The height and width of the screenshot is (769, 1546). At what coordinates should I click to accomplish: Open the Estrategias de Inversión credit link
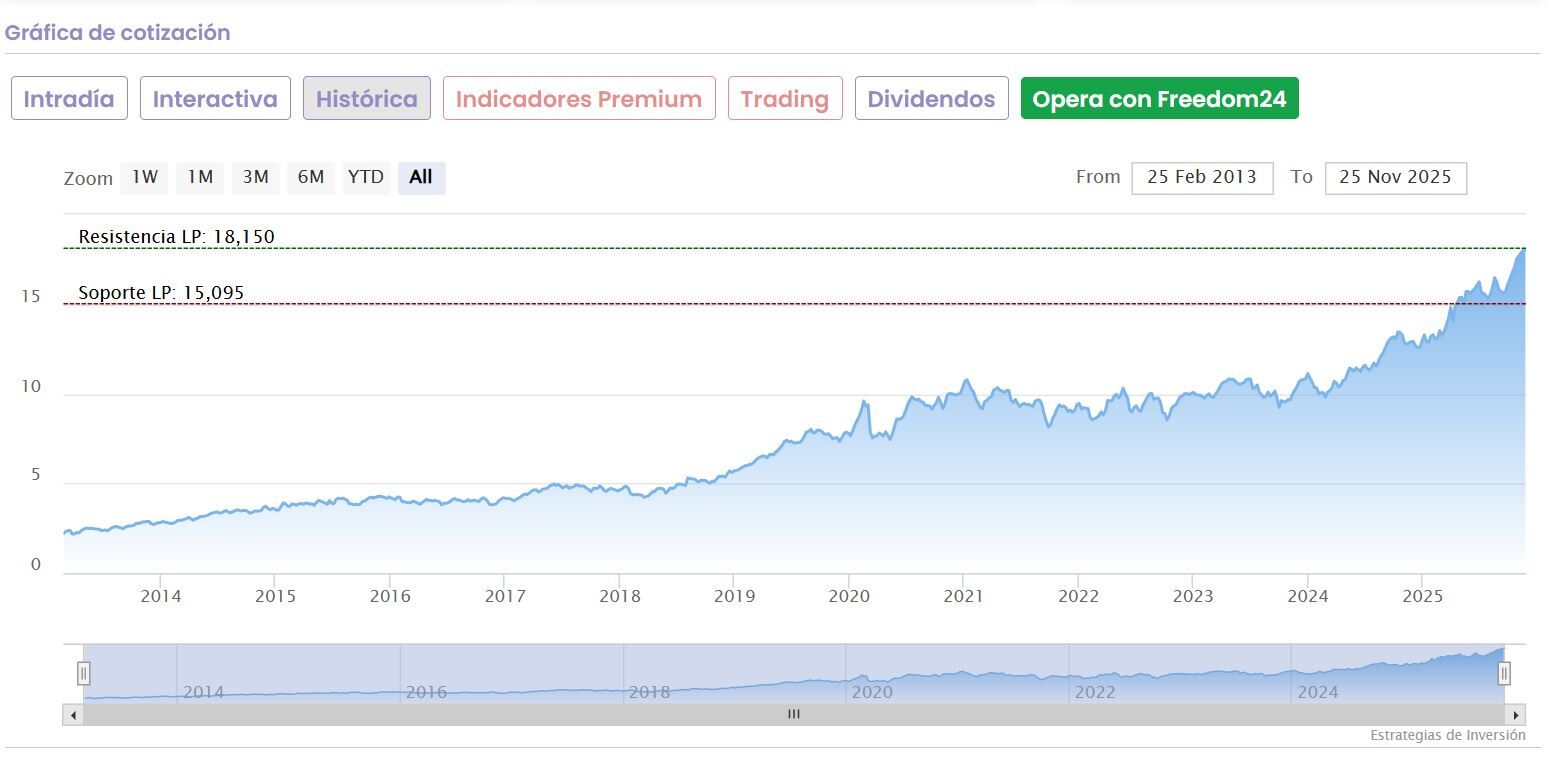1447,736
